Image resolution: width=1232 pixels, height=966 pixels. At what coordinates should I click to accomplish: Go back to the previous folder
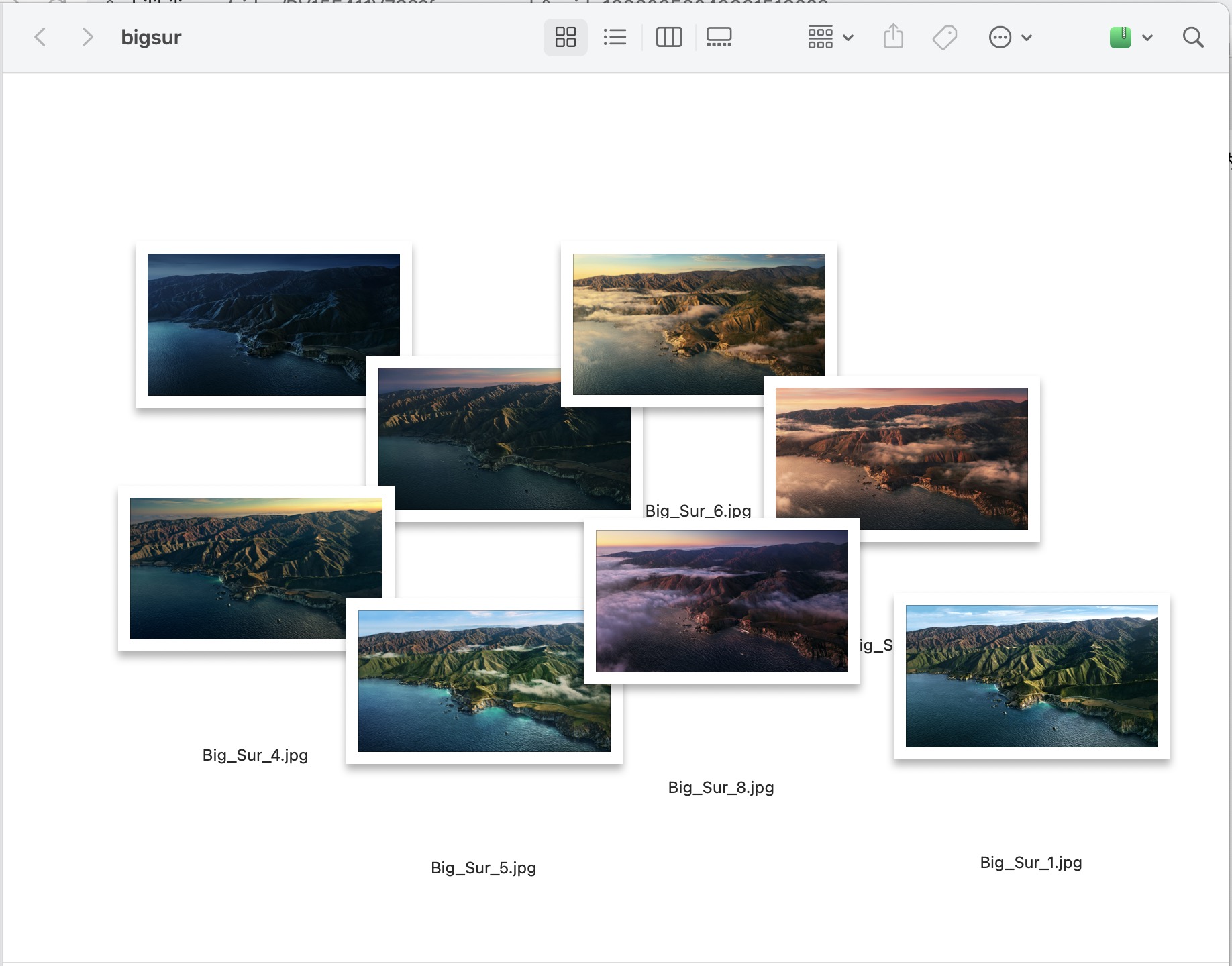(x=40, y=37)
